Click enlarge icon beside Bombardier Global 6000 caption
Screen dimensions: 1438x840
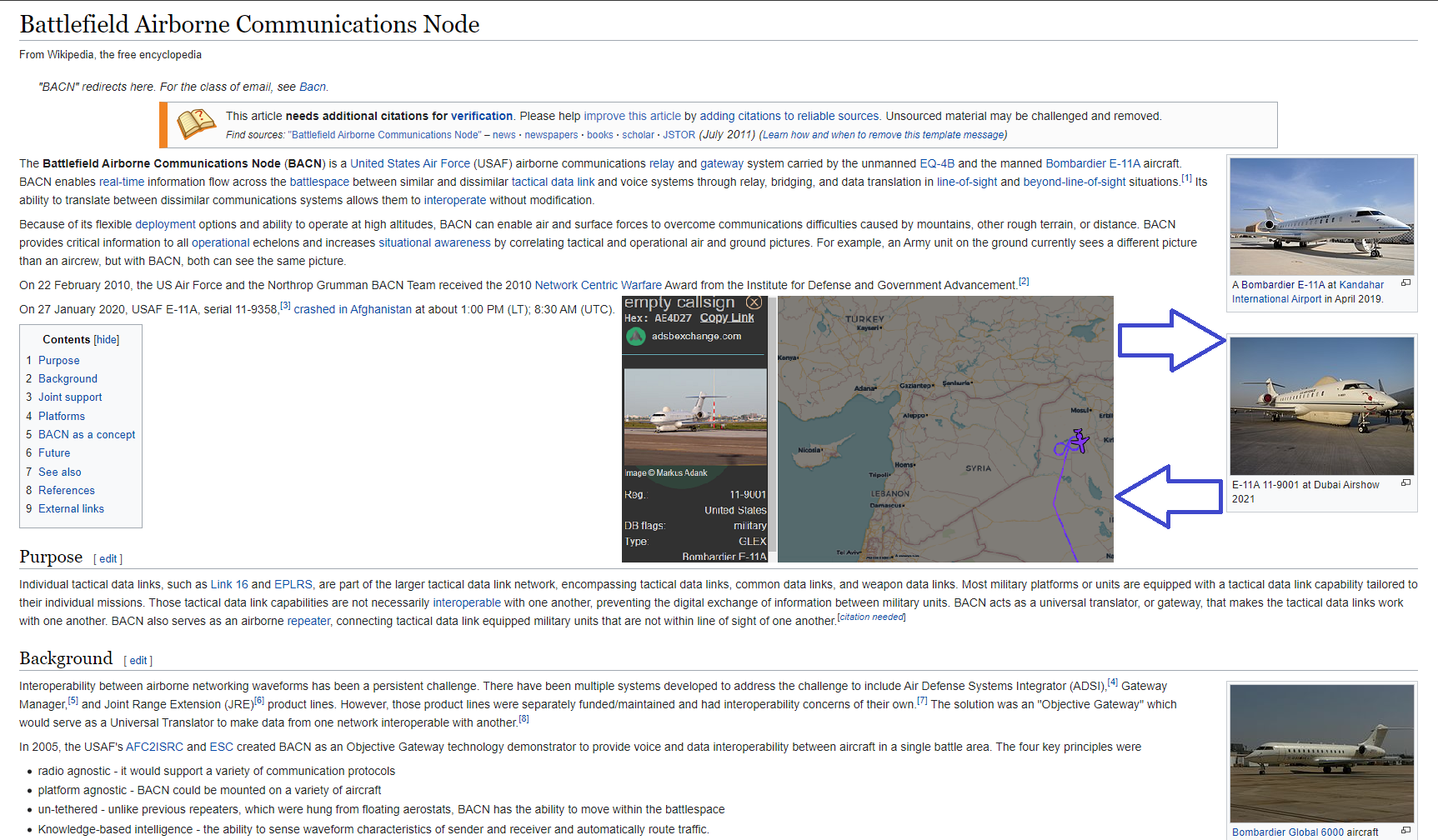[x=1405, y=831]
